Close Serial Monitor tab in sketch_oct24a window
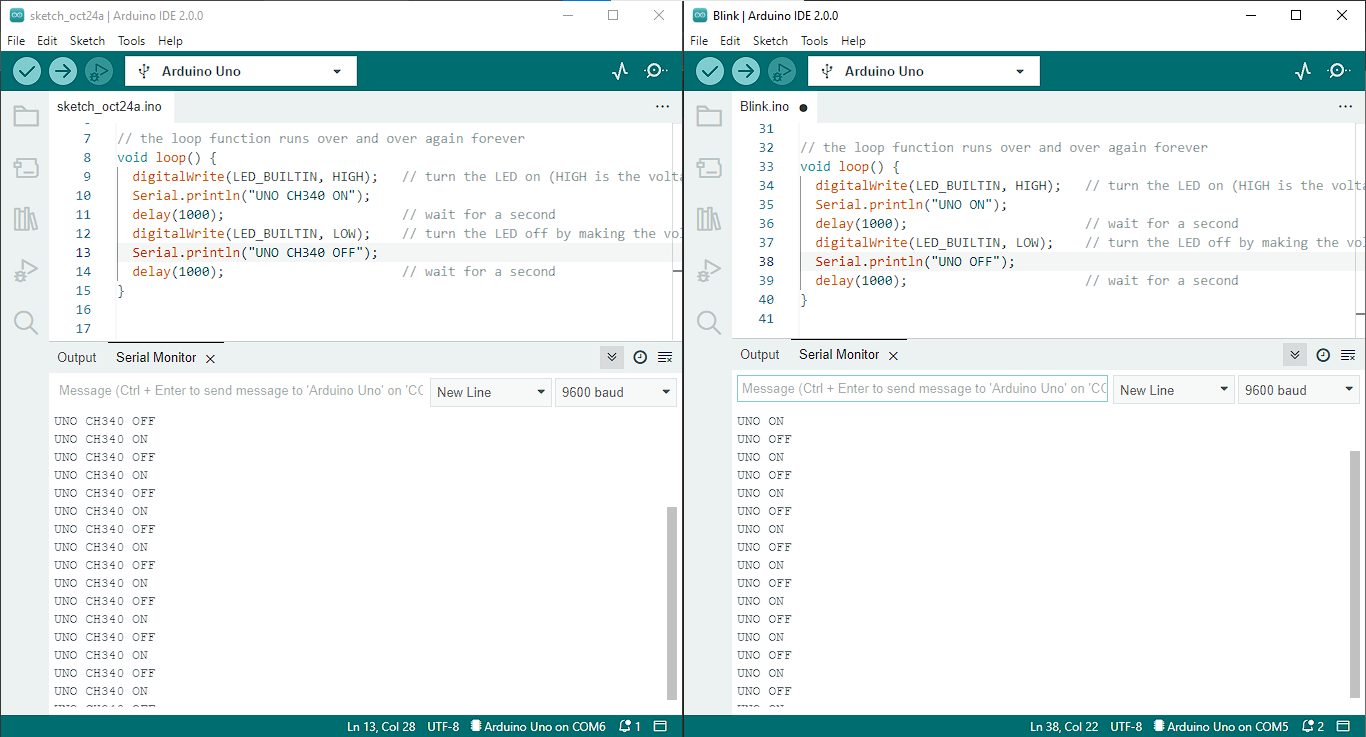Viewport: 1366px width, 737px height. pos(210,358)
